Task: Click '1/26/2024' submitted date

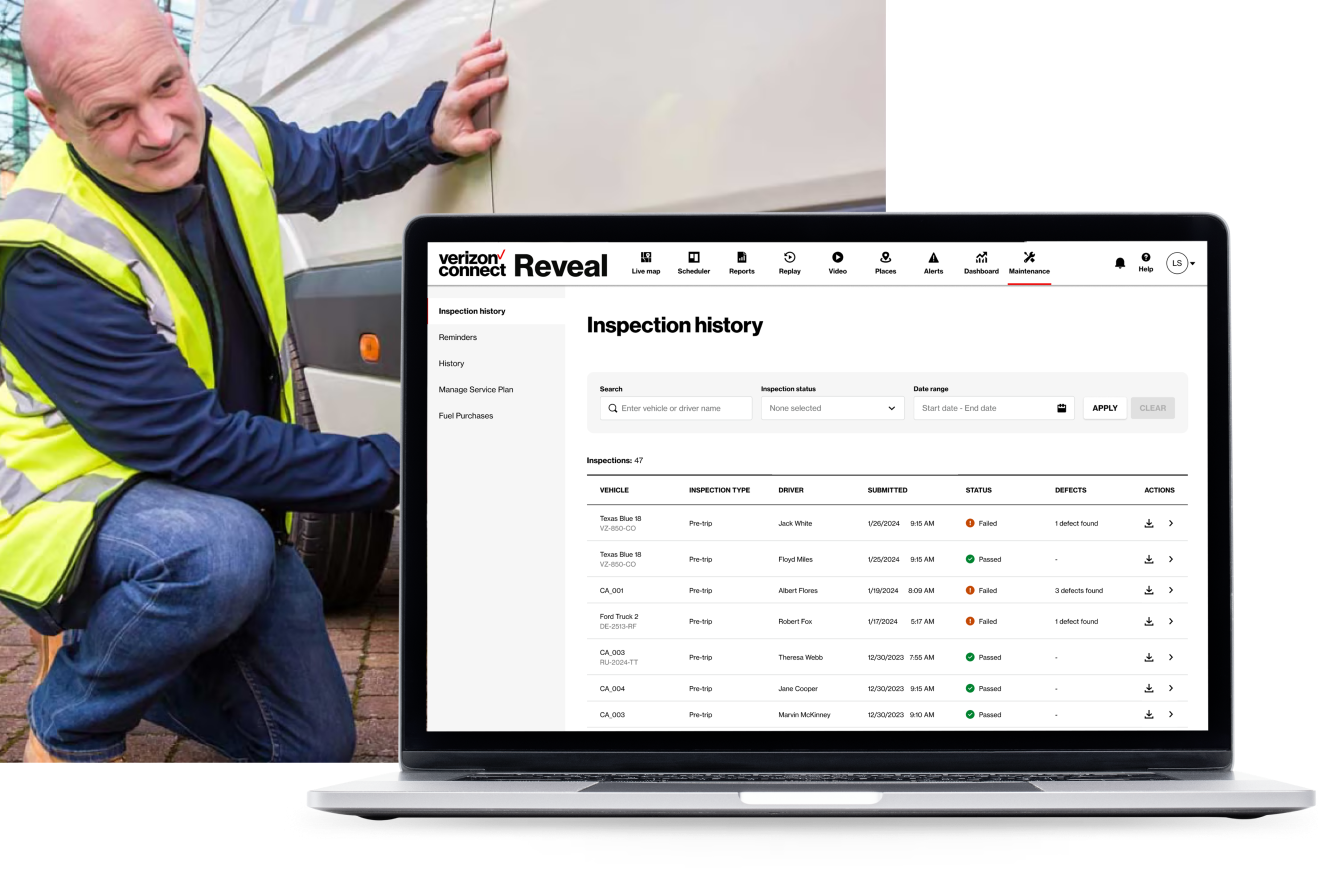Action: coord(883,523)
